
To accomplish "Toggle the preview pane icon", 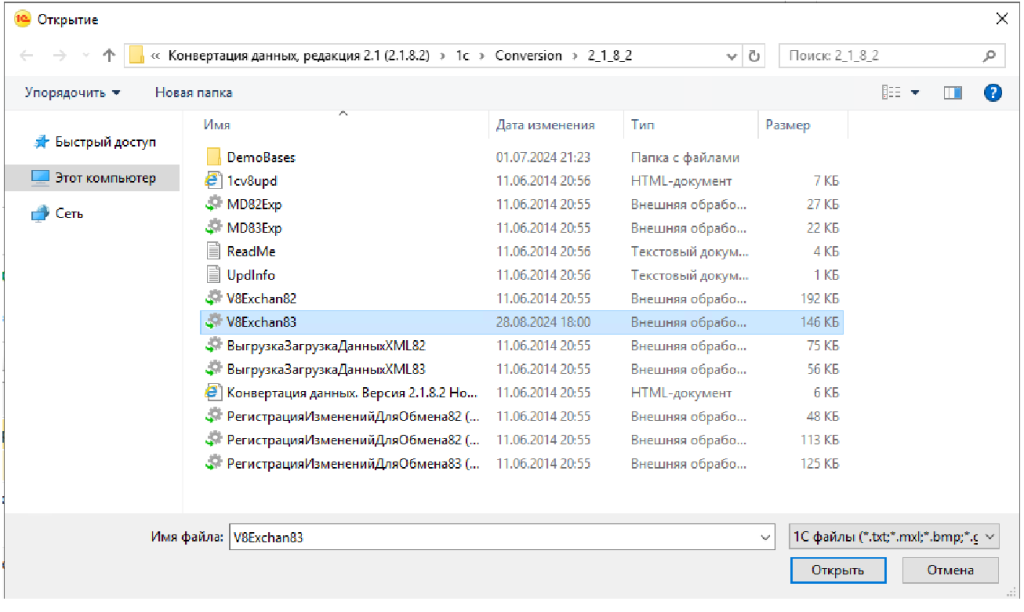I will click(x=952, y=93).
